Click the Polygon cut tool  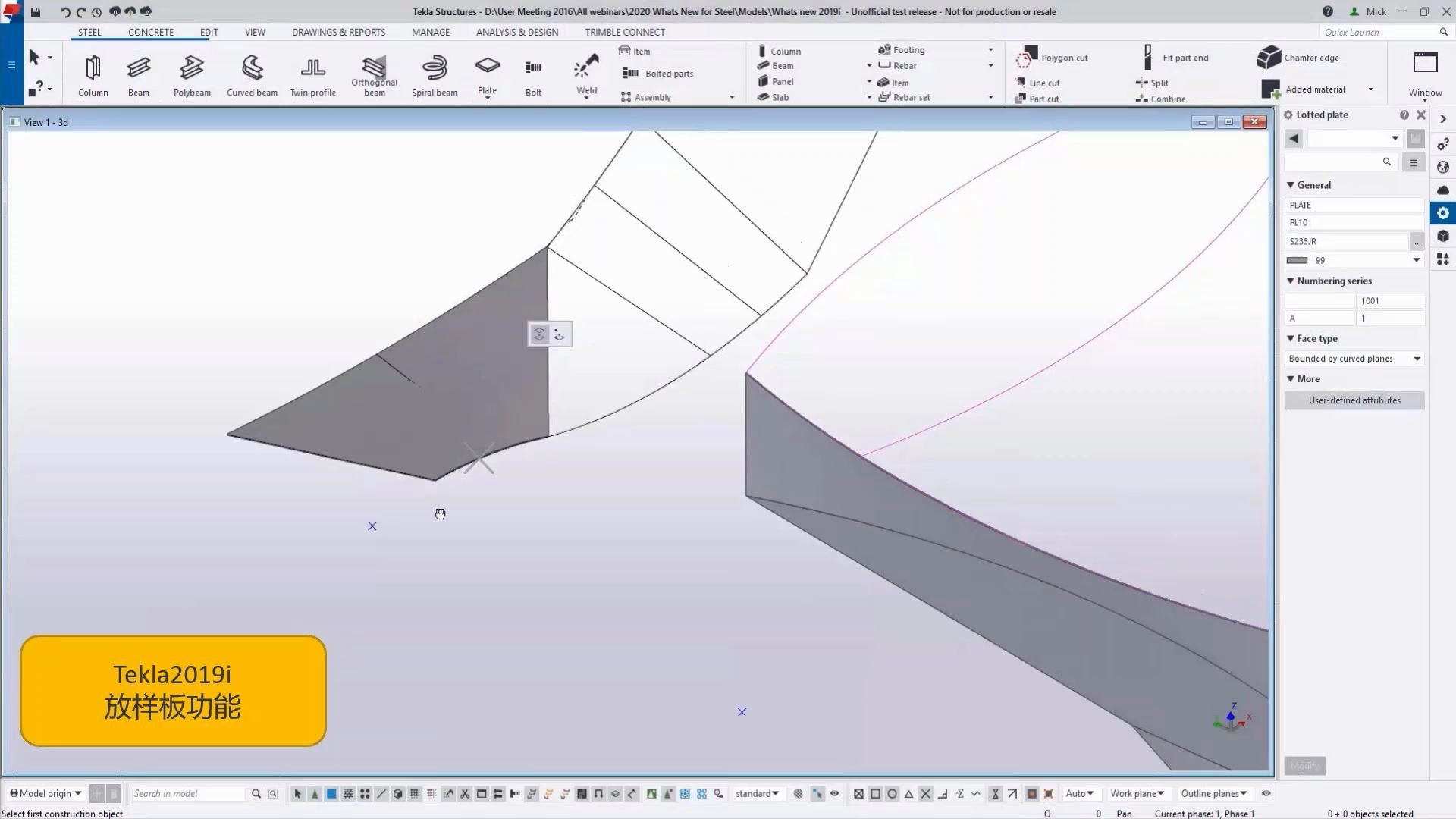tap(1052, 58)
